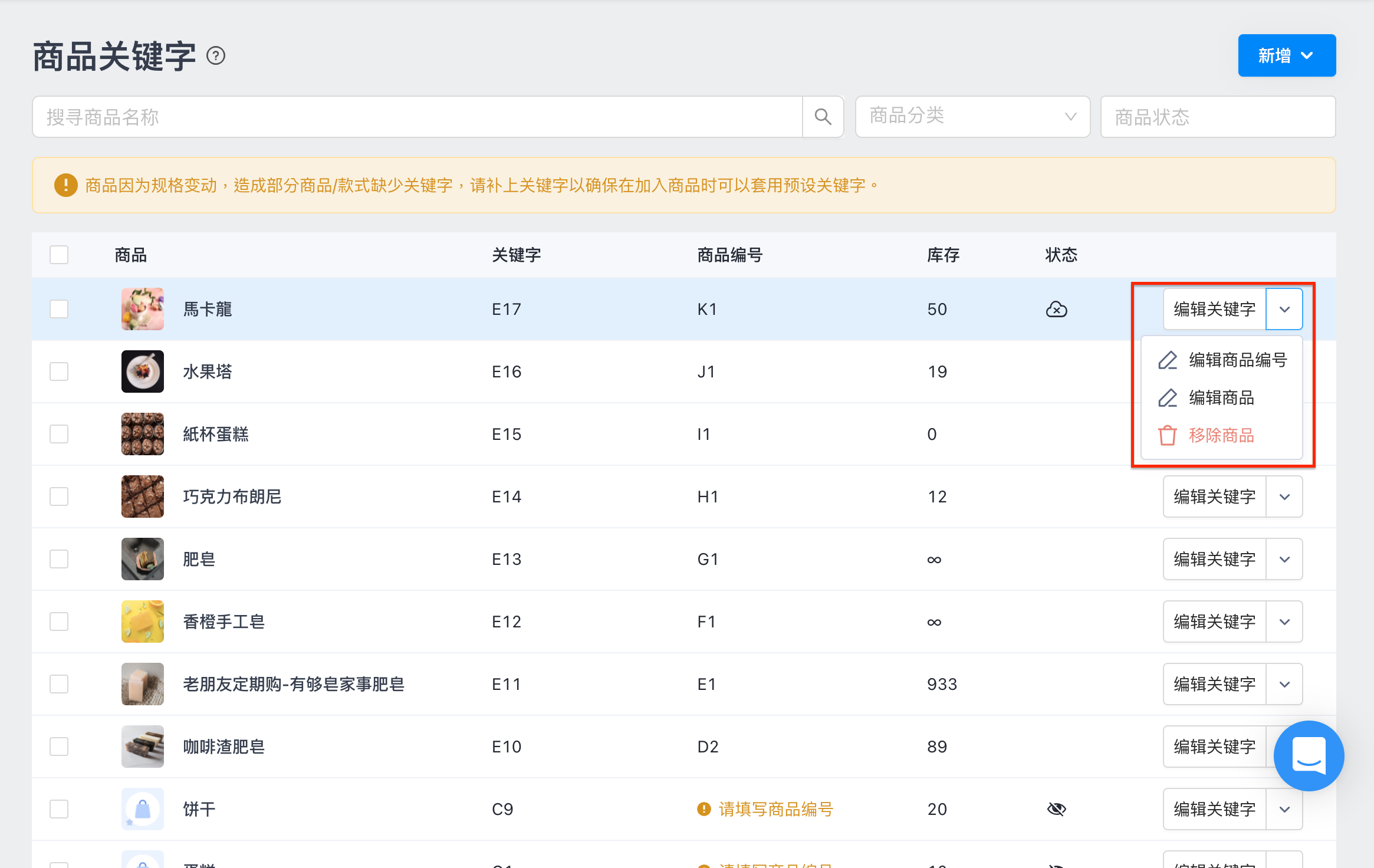Click keyword E15 in 紙杯蛋糕 row

click(x=507, y=434)
